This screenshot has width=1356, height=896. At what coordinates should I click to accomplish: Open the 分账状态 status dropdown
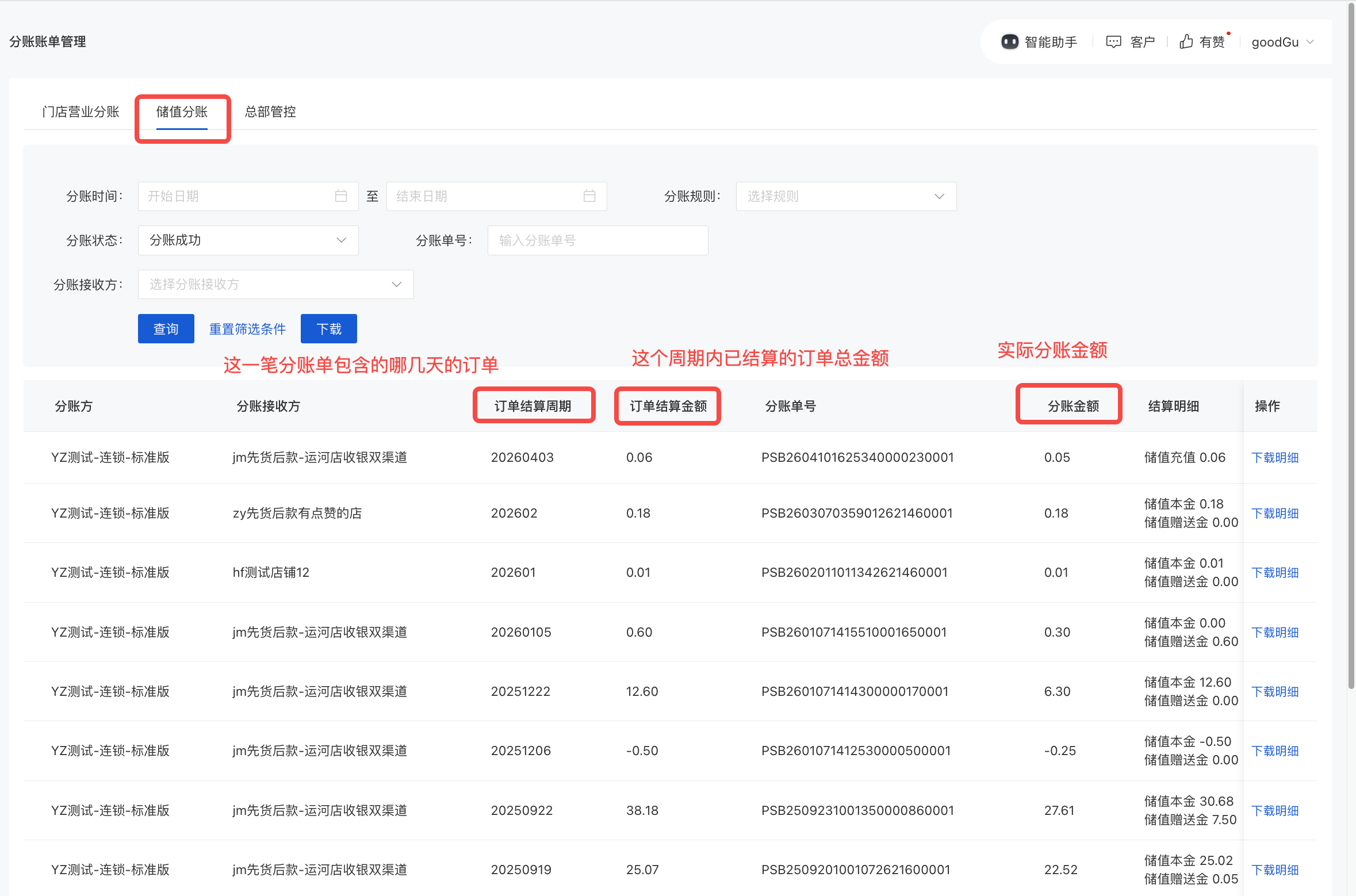tap(248, 240)
